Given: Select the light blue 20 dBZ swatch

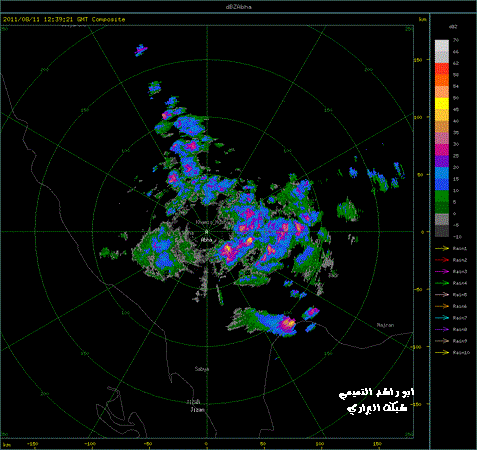Looking at the screenshot, I should (442, 173).
